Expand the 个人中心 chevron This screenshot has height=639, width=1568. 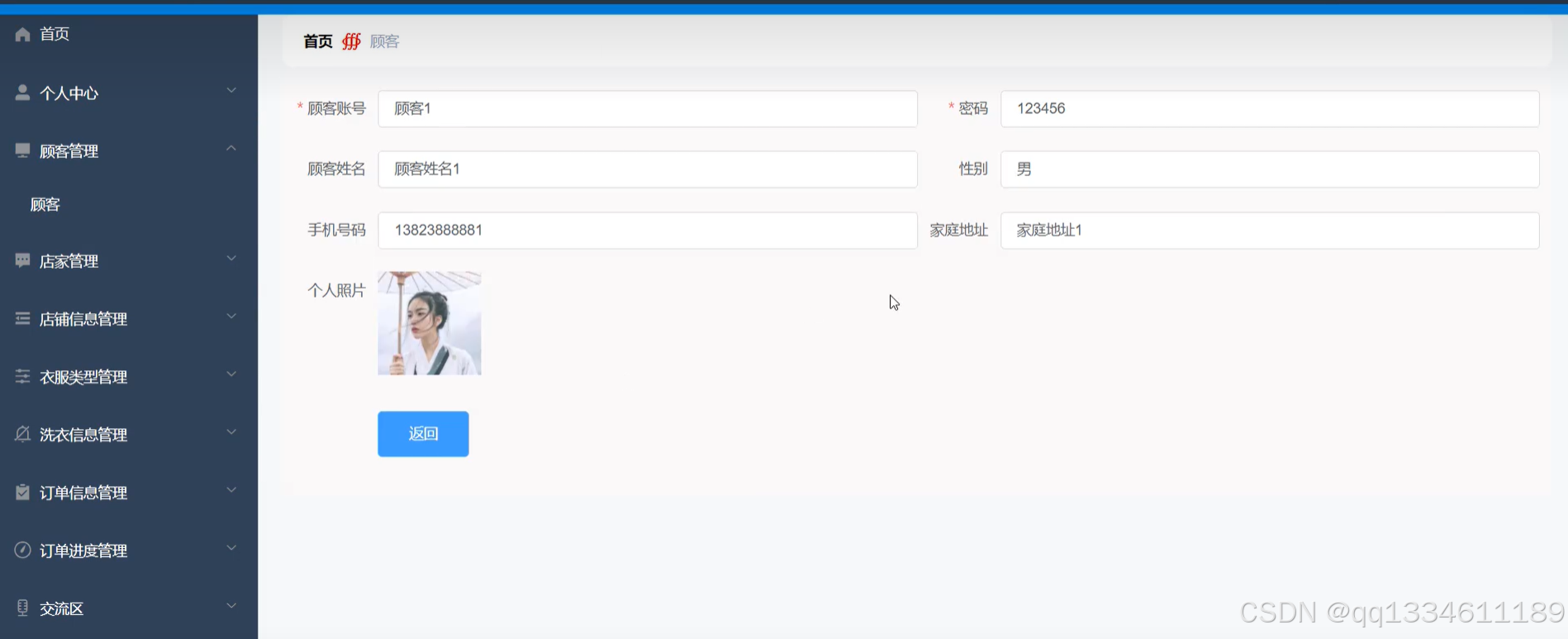231,90
